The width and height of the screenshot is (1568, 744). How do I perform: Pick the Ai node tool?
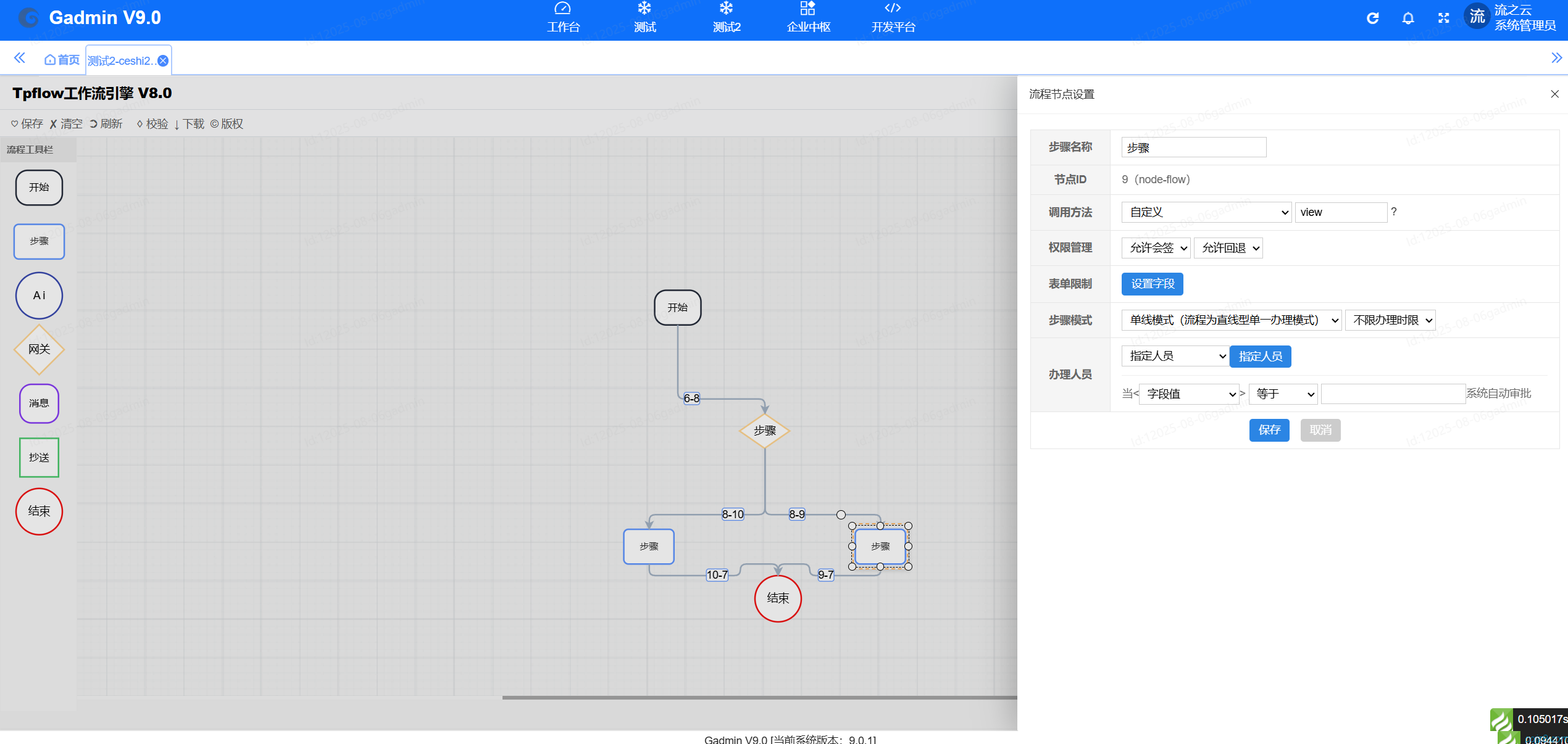click(x=39, y=296)
